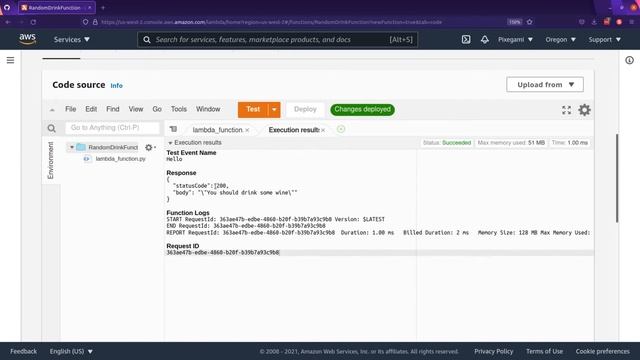Click the GitHub pinned tab icon
640x360 pixels.
pos(7,7)
